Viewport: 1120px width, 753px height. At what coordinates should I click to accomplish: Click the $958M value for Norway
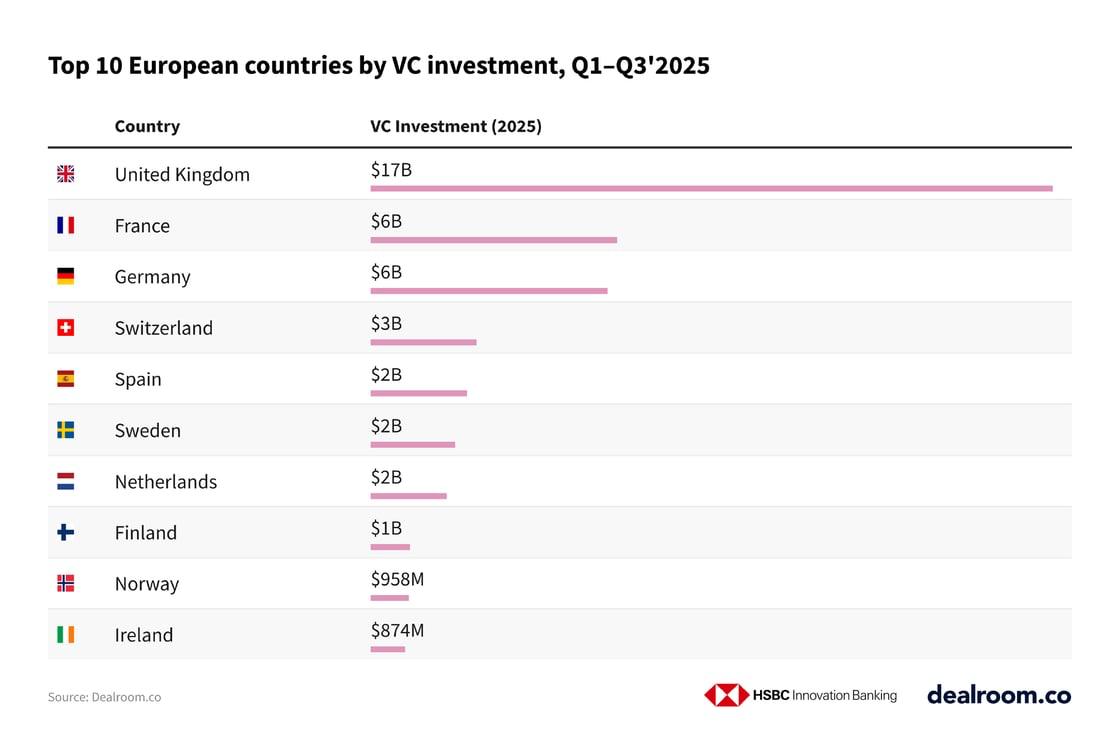tap(397, 578)
